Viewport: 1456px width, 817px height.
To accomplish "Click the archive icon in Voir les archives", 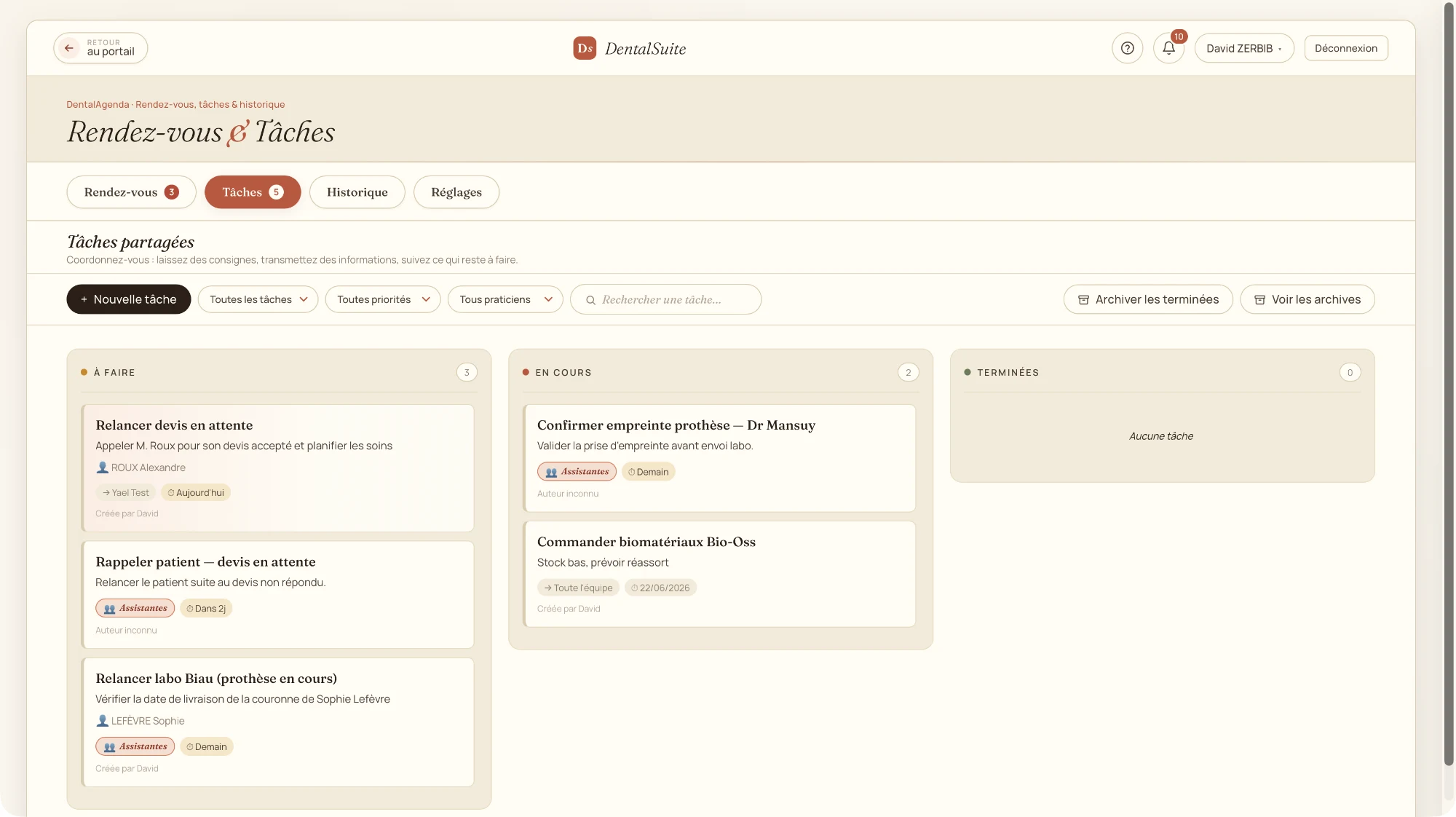I will tap(1259, 300).
